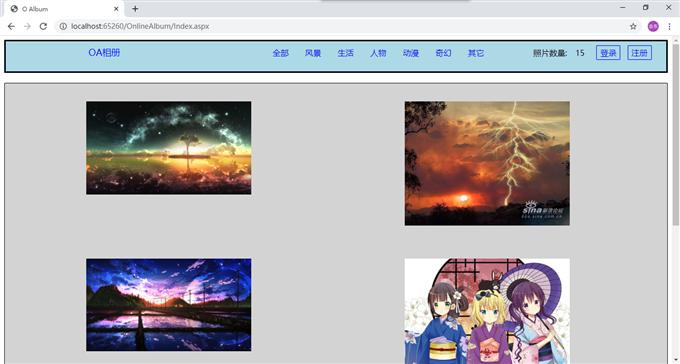Select the 生活 category
Image resolution: width=680 pixels, height=364 pixels.
346,53
